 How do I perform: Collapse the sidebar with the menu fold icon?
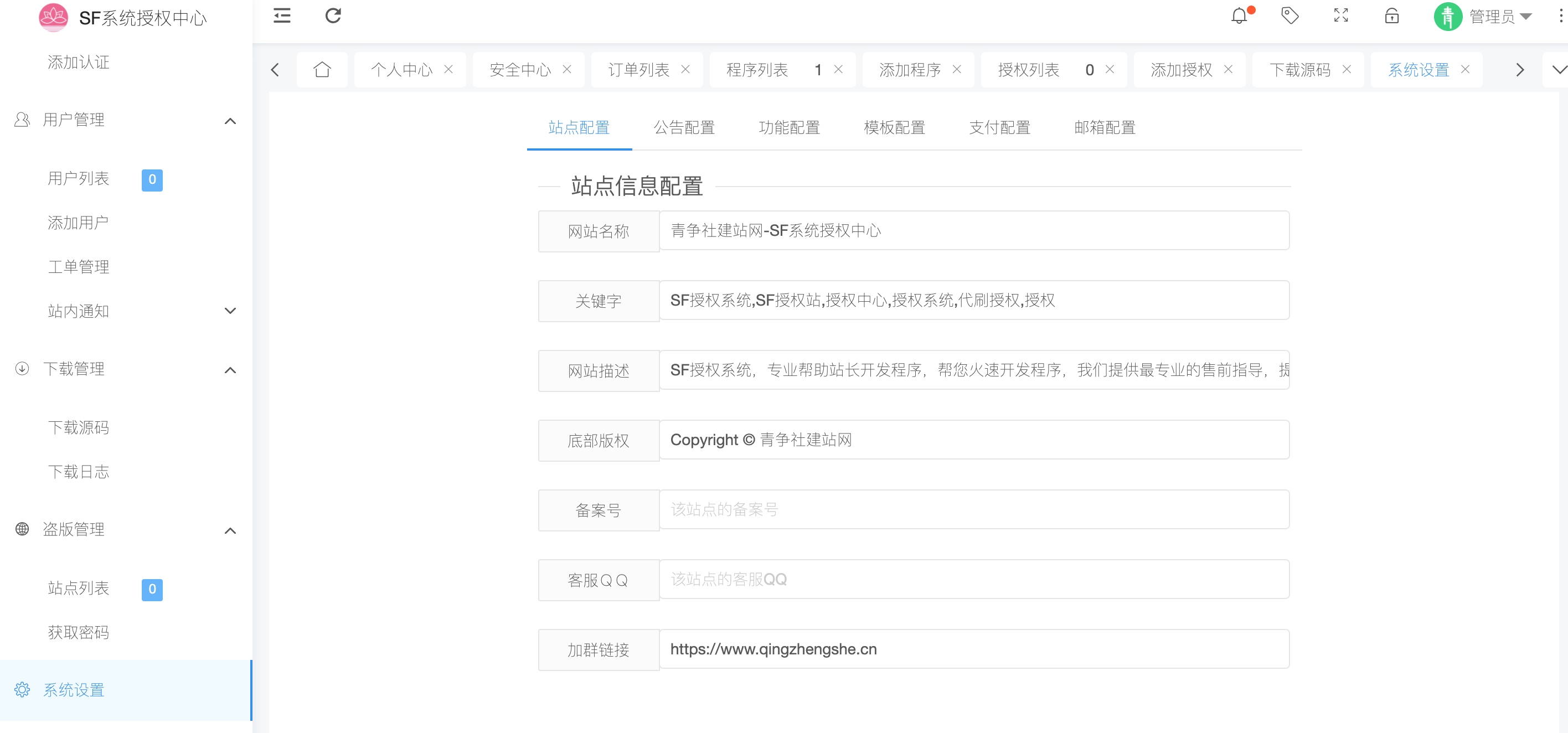[x=282, y=16]
